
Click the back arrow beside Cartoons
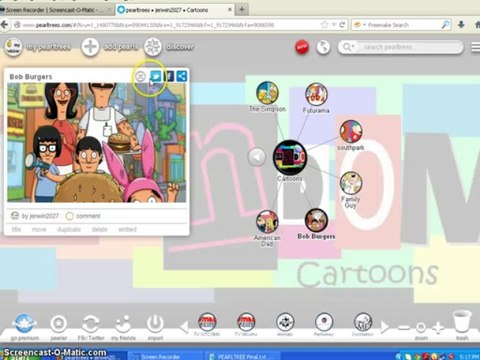[x=257, y=157]
